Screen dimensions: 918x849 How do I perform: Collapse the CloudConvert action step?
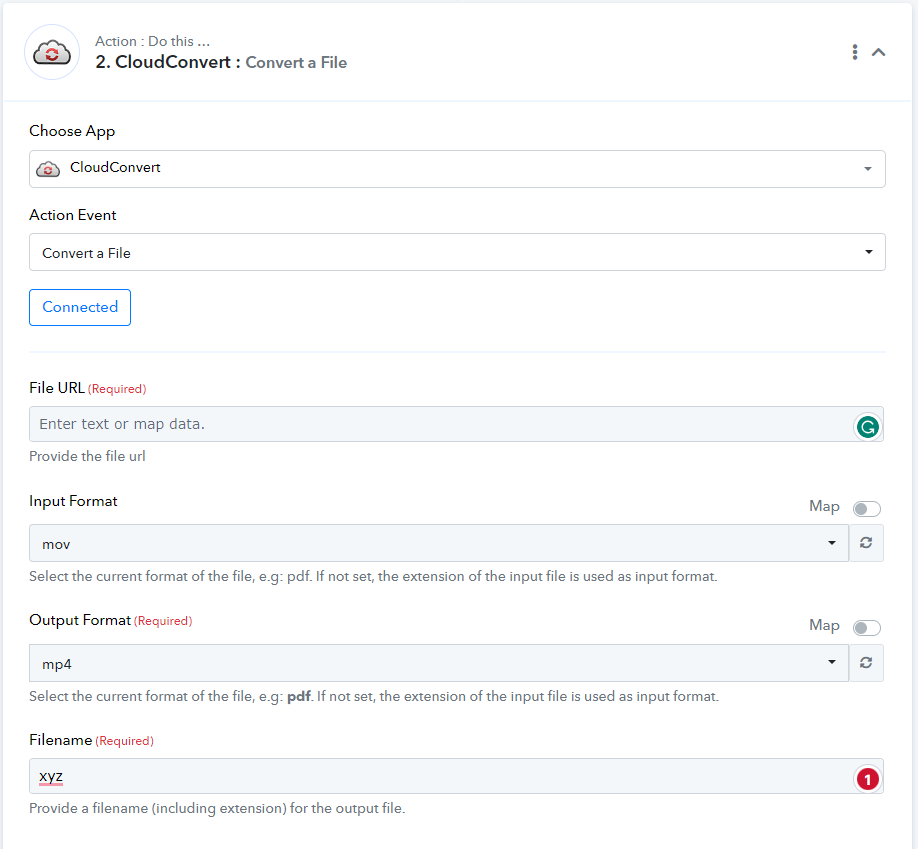[x=878, y=52]
